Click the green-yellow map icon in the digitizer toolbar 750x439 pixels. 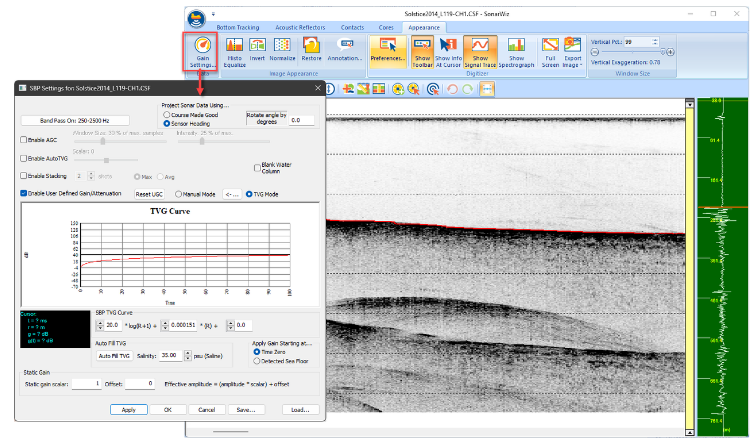pos(364,89)
